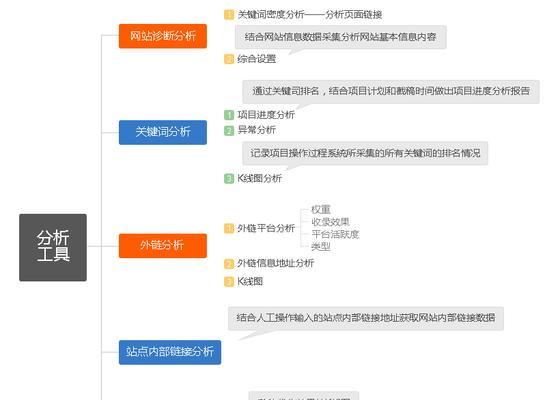Select the text 关键词密度分析——分析页面链接

coord(310,15)
